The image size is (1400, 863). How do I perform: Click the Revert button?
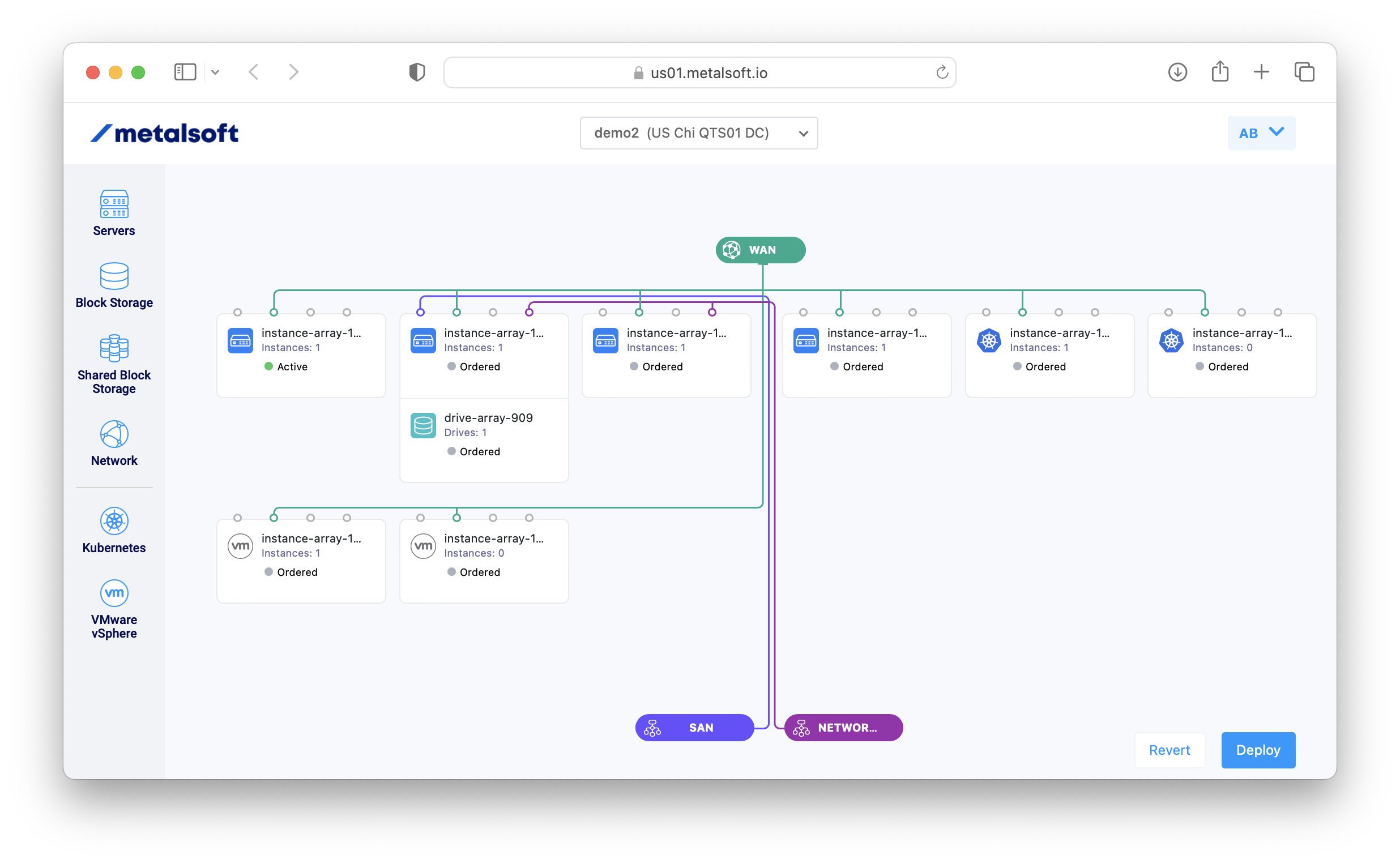point(1169,750)
